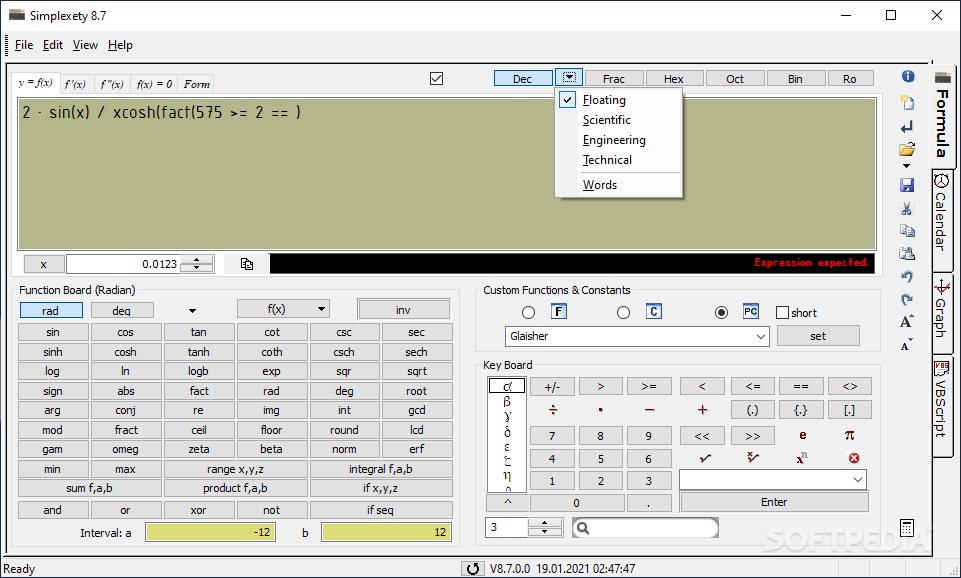Insert the nth root symbol

point(753,458)
